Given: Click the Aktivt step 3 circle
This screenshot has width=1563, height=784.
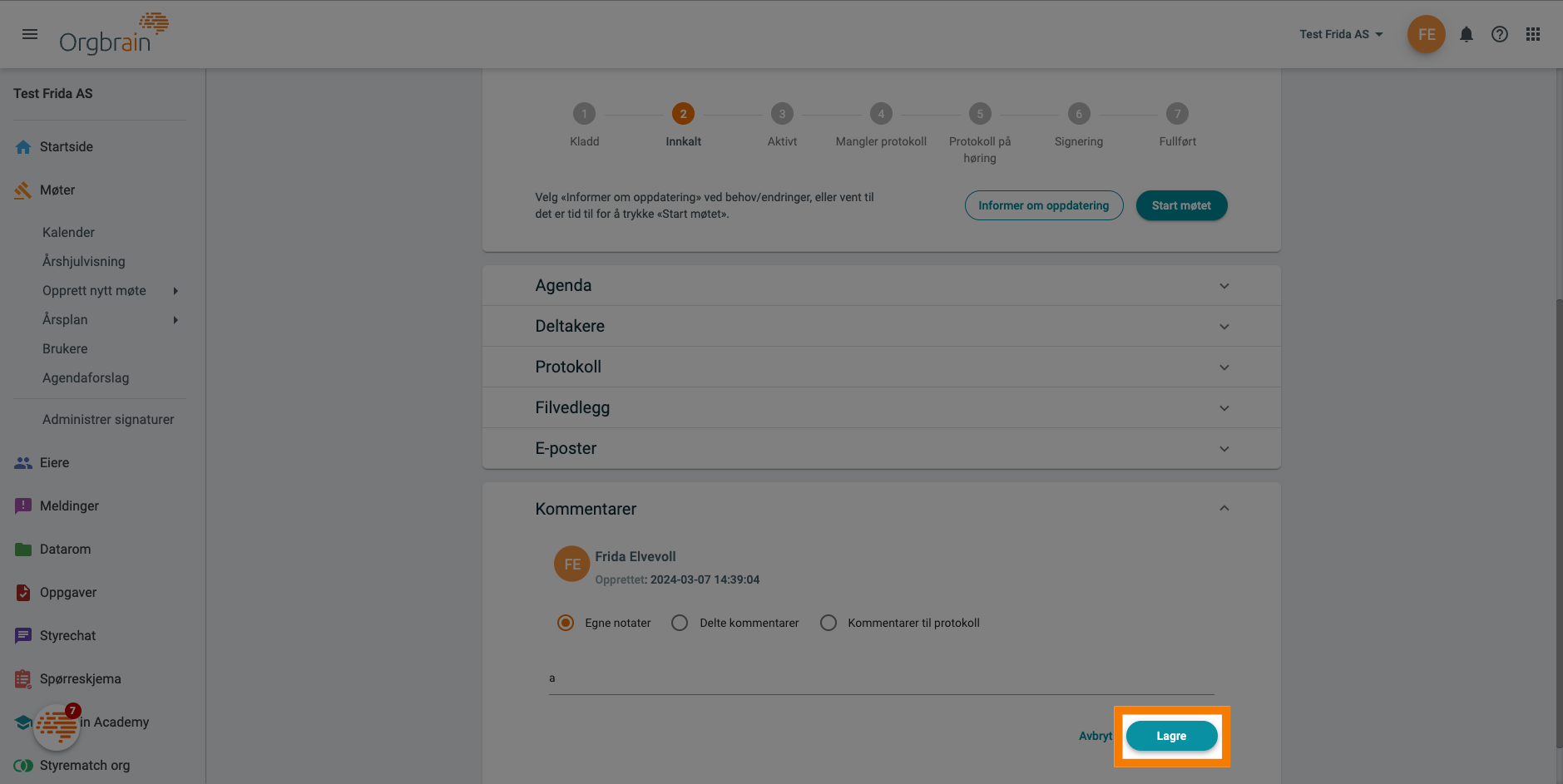Looking at the screenshot, I should click(782, 114).
